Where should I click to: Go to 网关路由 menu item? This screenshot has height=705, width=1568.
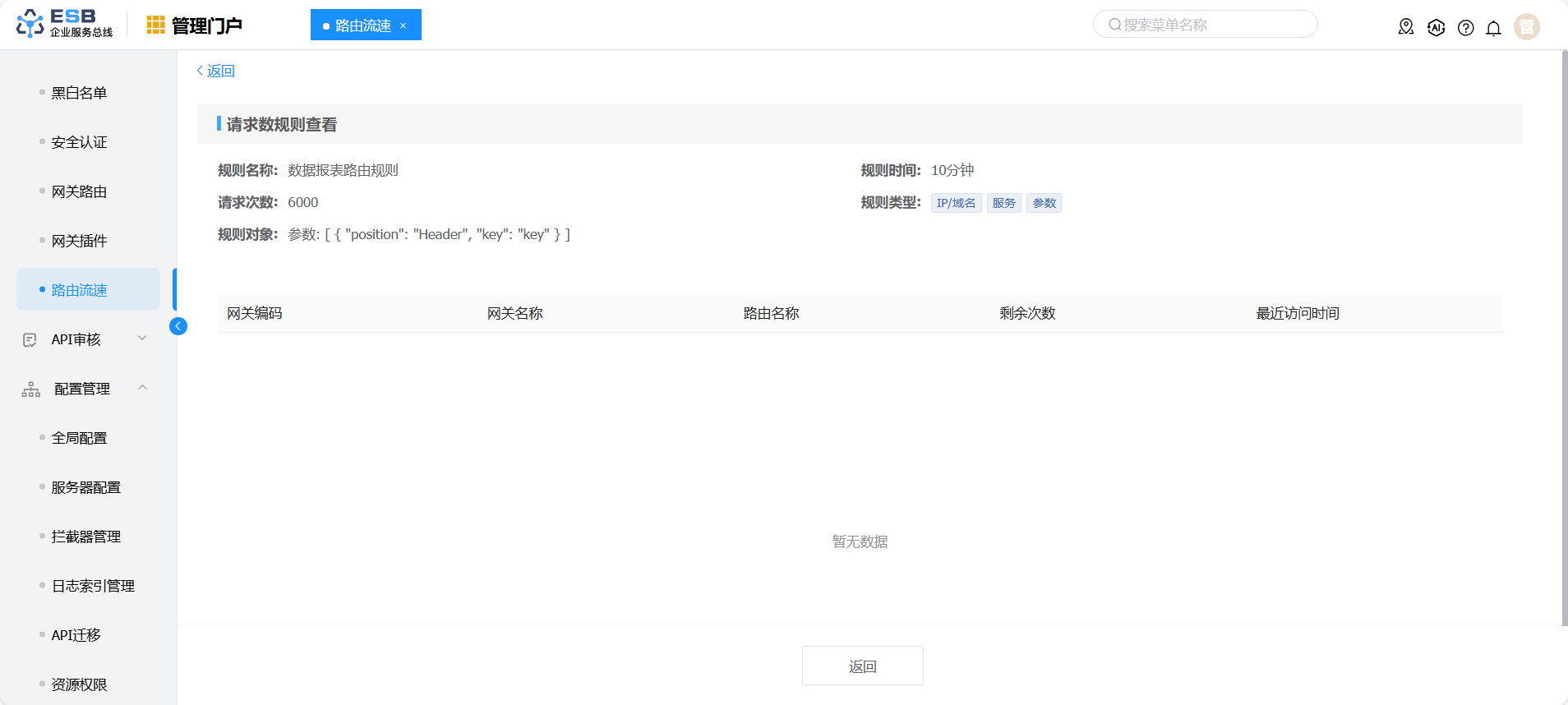pos(79,191)
